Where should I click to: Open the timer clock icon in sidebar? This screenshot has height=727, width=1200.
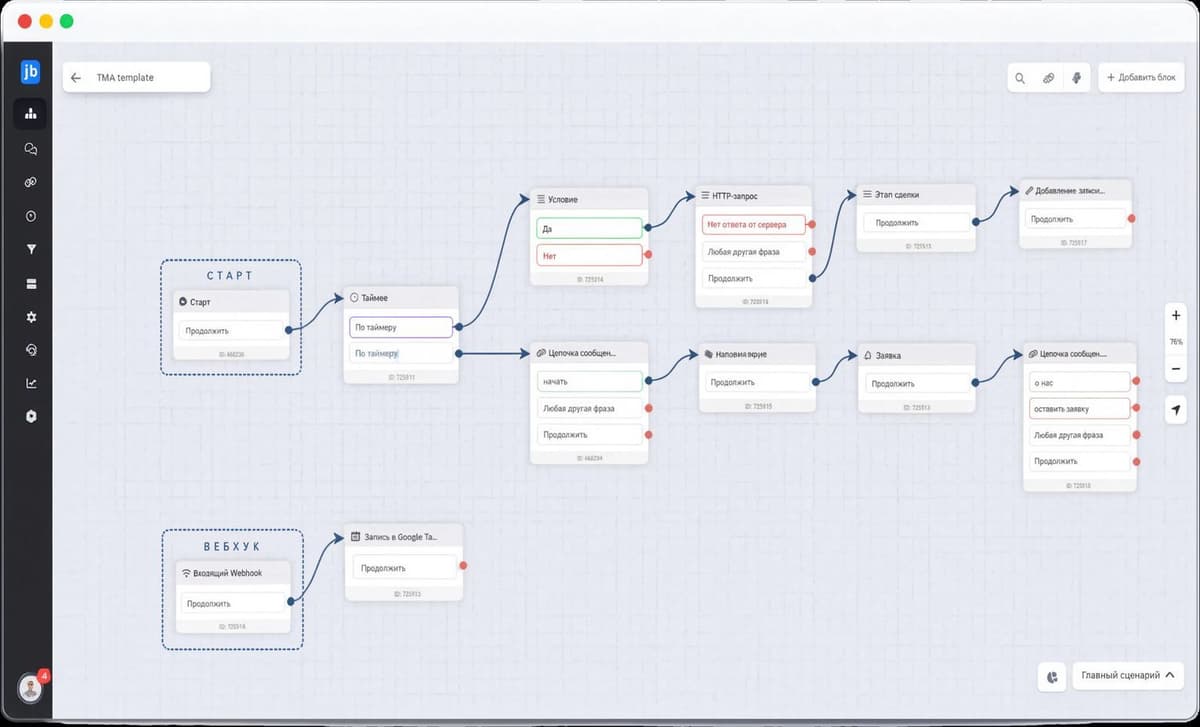click(x=30, y=216)
